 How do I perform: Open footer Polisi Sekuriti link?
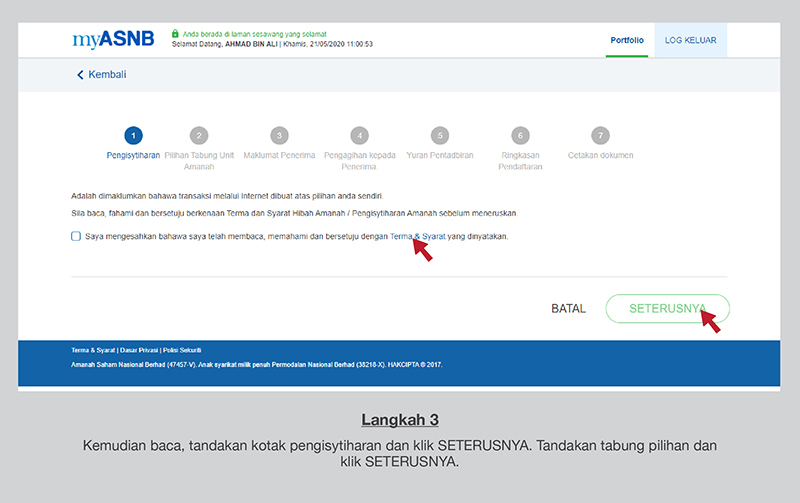click(x=182, y=351)
